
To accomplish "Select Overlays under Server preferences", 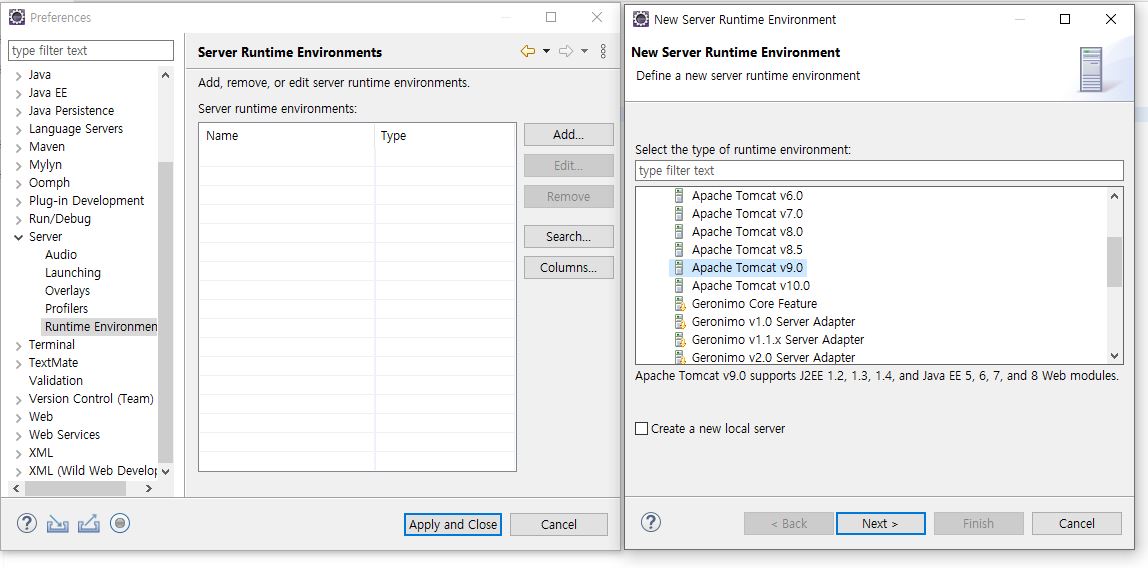I will [x=67, y=291].
